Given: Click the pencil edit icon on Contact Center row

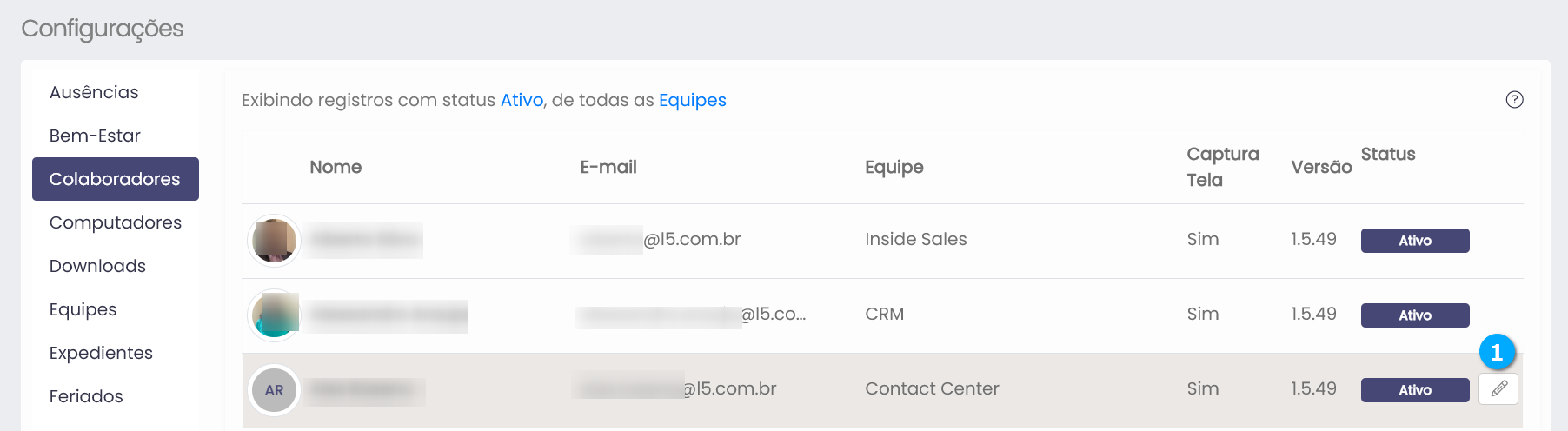Looking at the screenshot, I should tap(1498, 389).
